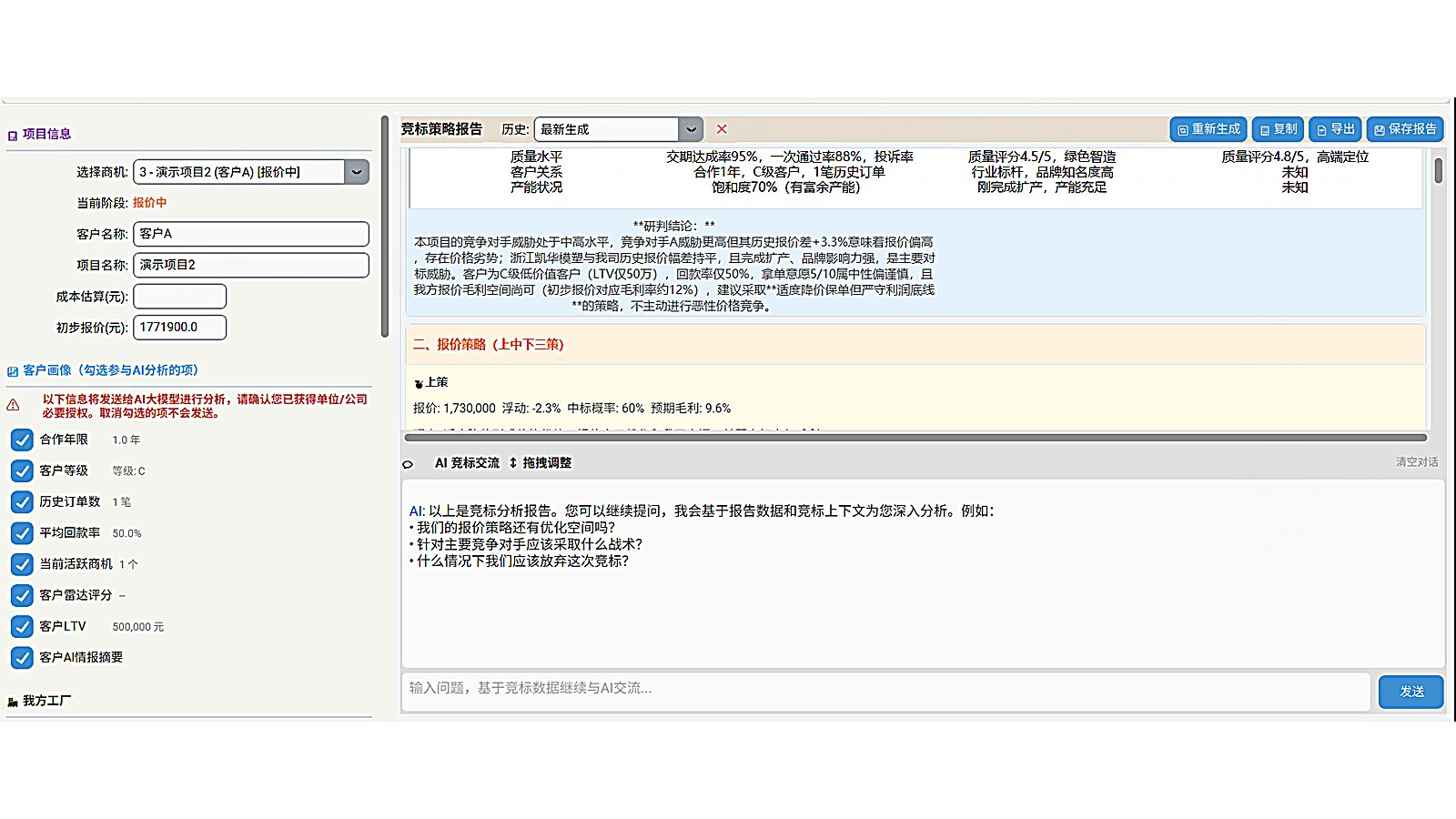Click the AI 竞标交流 chat bubble icon
1456x819 pixels.
(408, 464)
